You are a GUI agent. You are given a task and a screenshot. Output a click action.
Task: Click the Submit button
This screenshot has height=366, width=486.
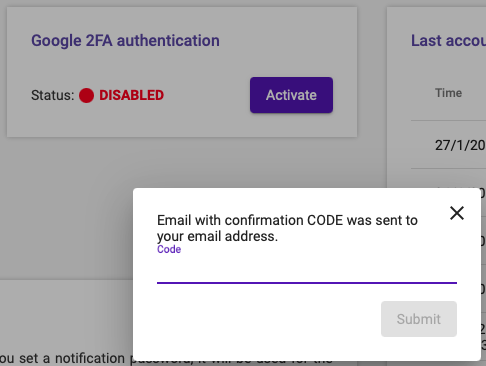coord(419,319)
